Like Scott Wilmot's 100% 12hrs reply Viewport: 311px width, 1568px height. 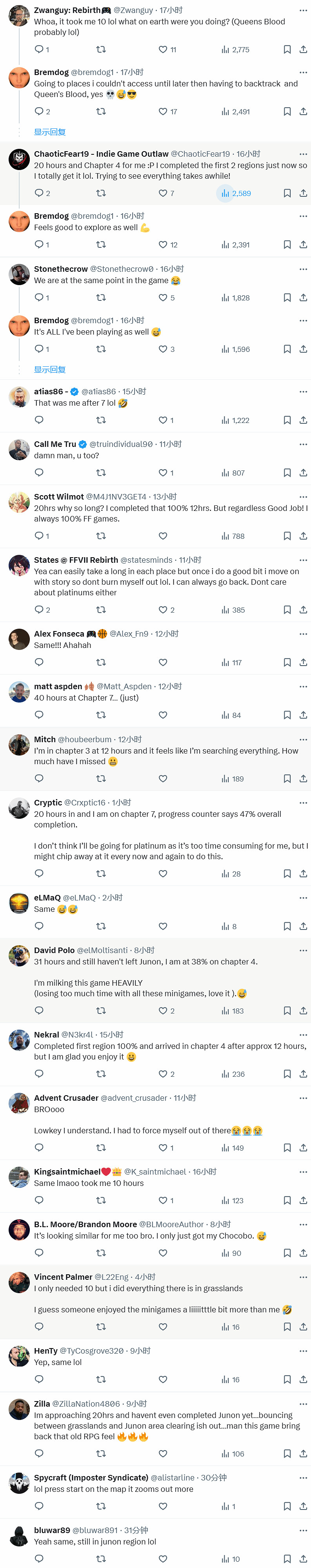click(x=163, y=536)
